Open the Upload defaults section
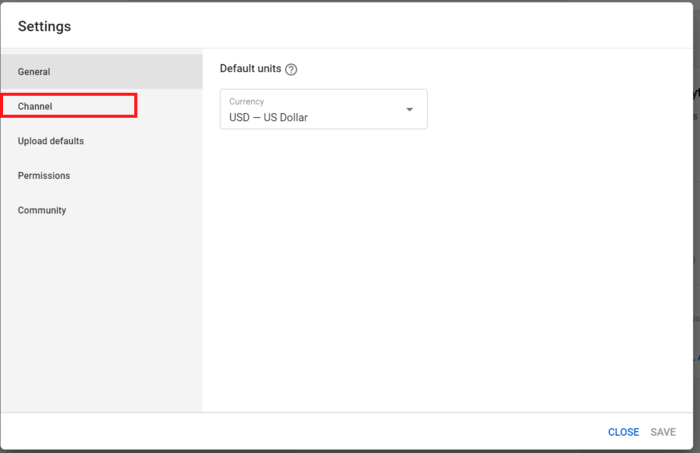700x453 pixels. [101, 141]
